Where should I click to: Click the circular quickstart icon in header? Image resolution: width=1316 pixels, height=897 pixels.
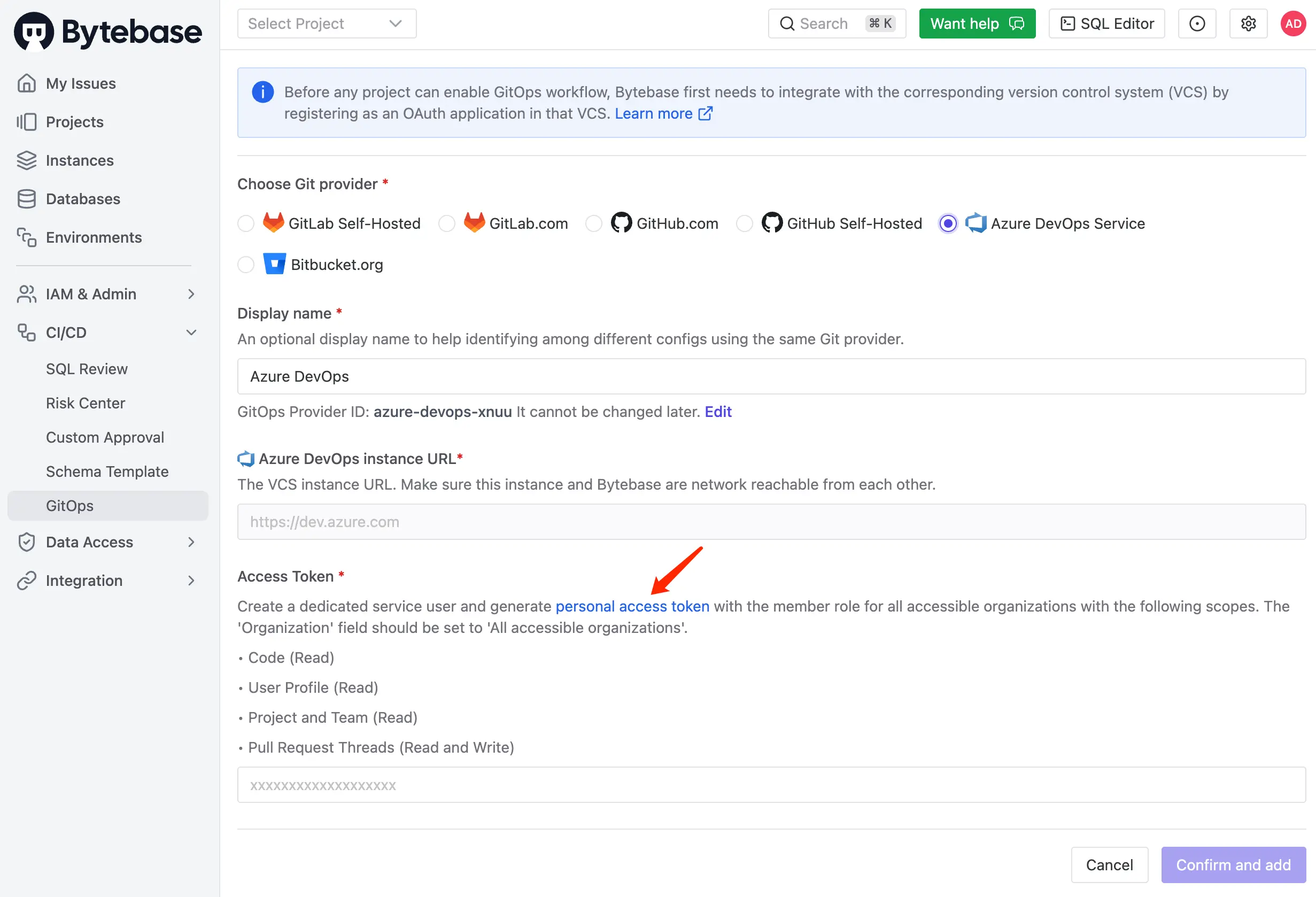(1197, 24)
